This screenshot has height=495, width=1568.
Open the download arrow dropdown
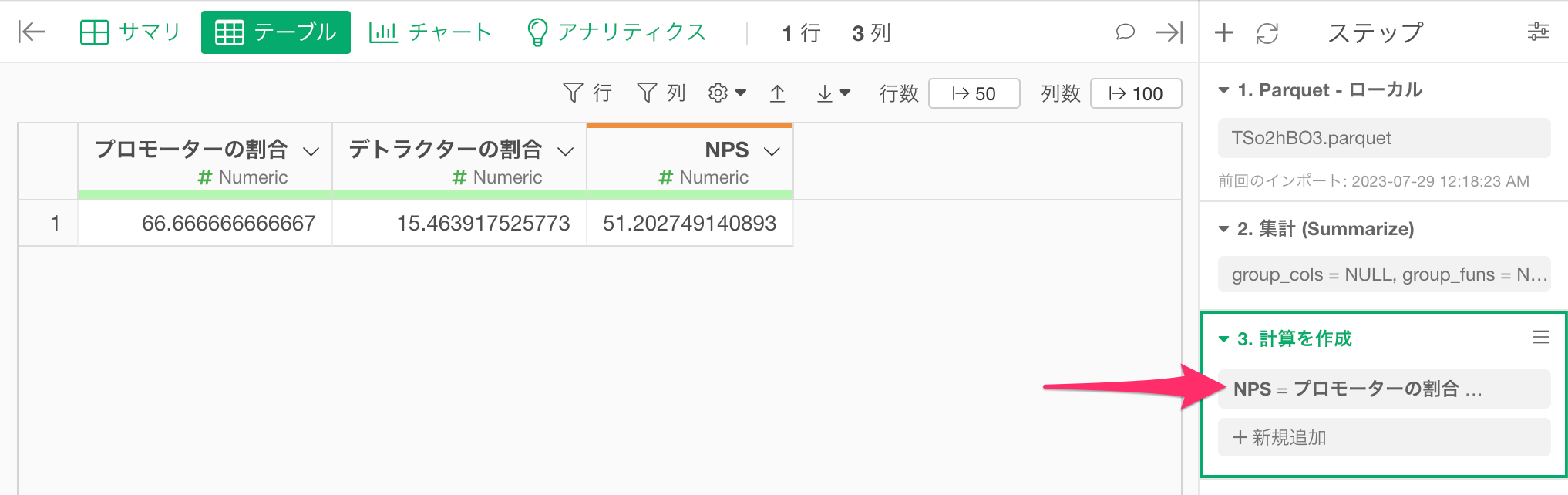[833, 93]
